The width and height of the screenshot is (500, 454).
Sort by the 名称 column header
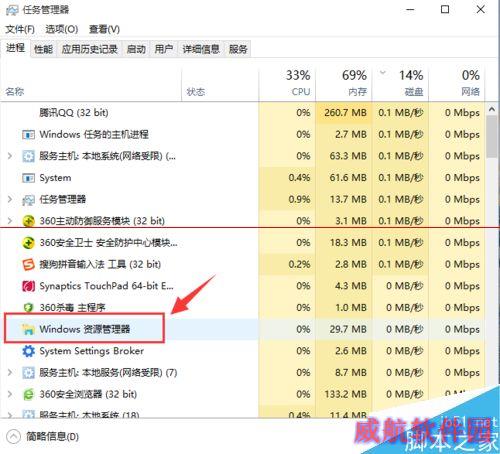[91, 85]
